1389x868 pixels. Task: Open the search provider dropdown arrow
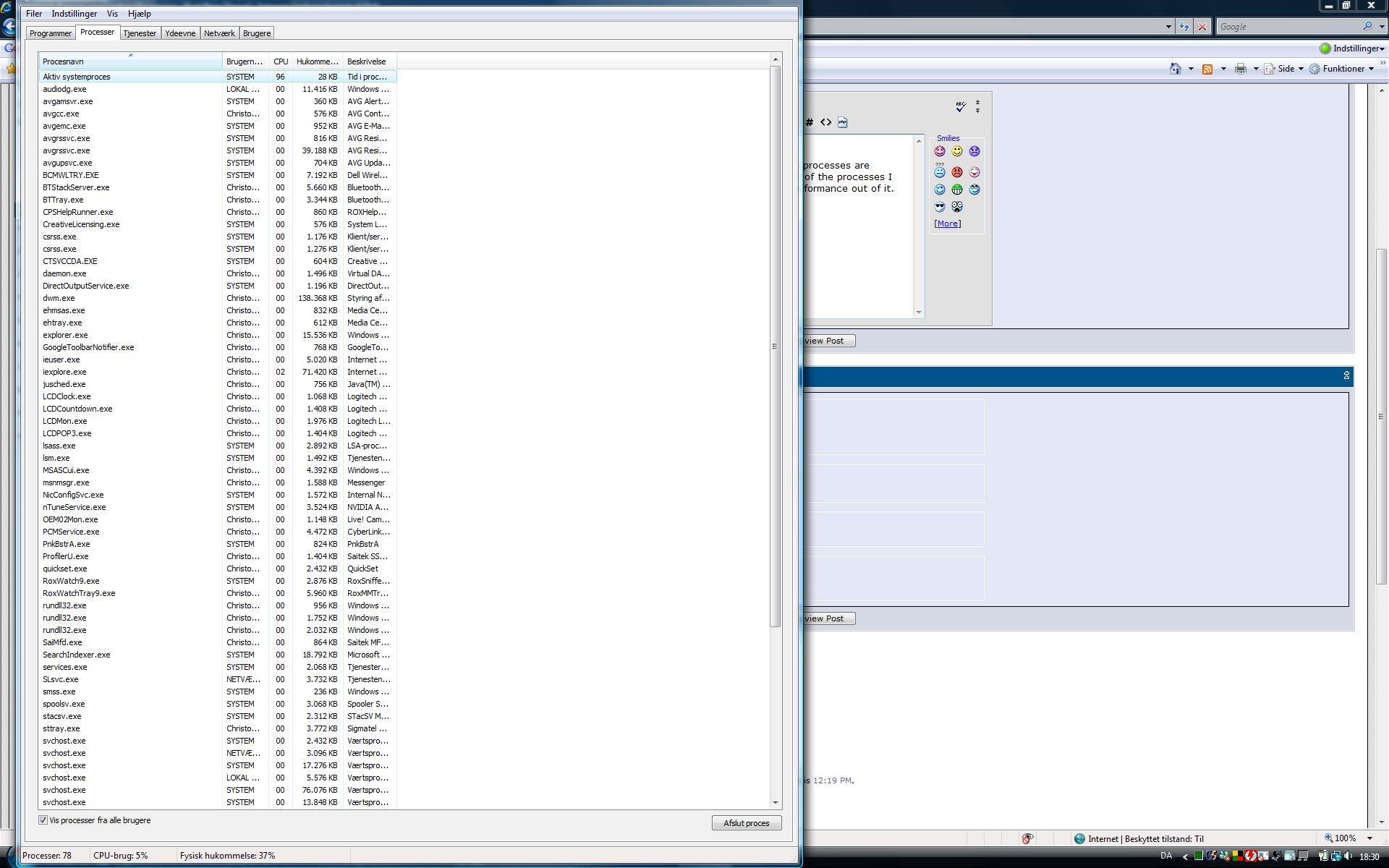click(1380, 27)
